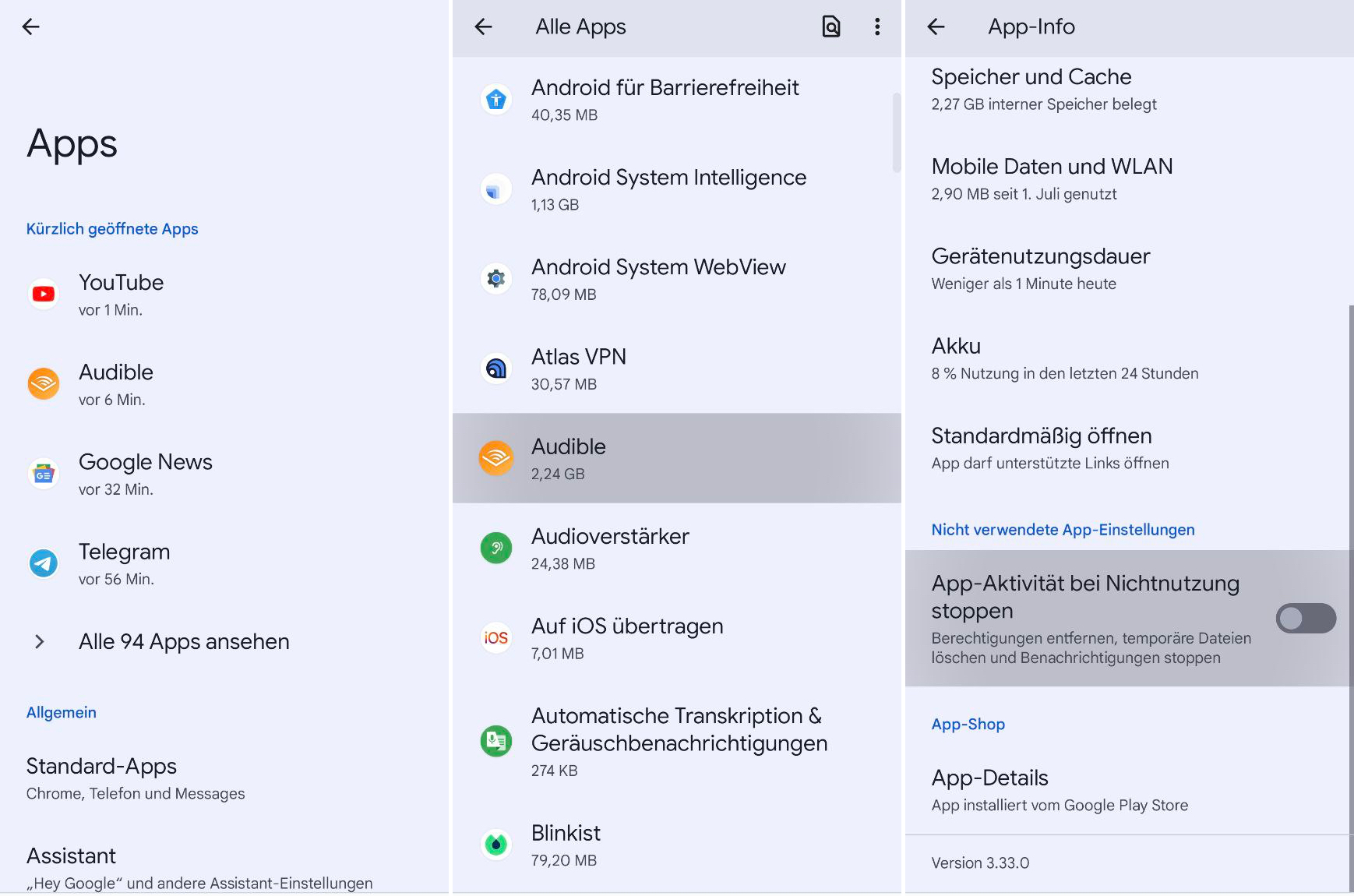Image resolution: width=1354 pixels, height=896 pixels.
Task: Tap the back arrow beside App-Info
Action: (936, 26)
